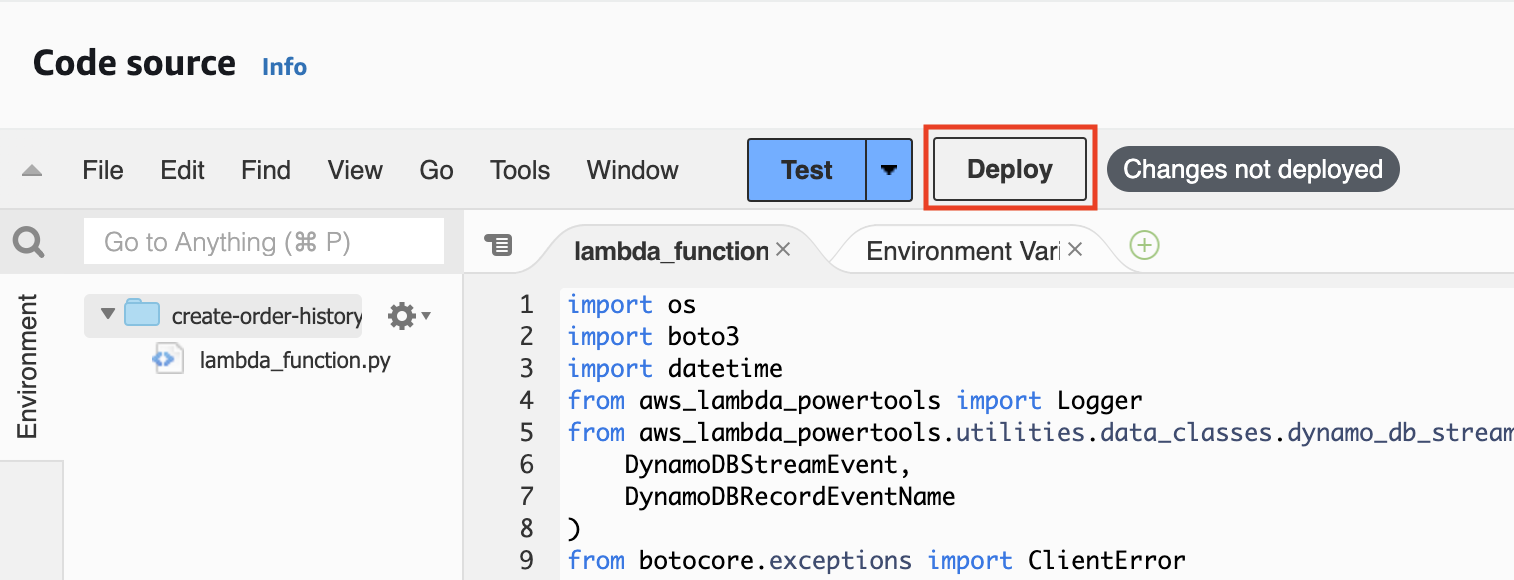Click the Changes not deployed badge

point(1253,170)
